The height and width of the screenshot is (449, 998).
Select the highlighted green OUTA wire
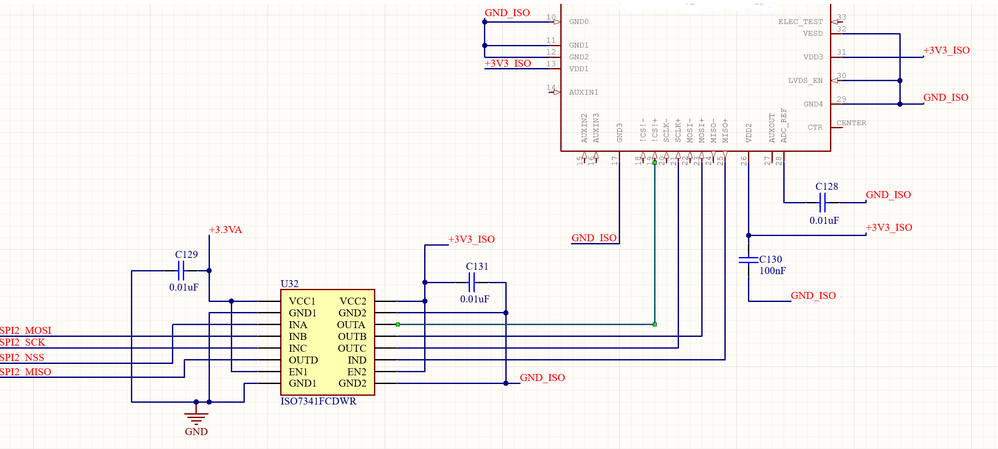point(526,324)
